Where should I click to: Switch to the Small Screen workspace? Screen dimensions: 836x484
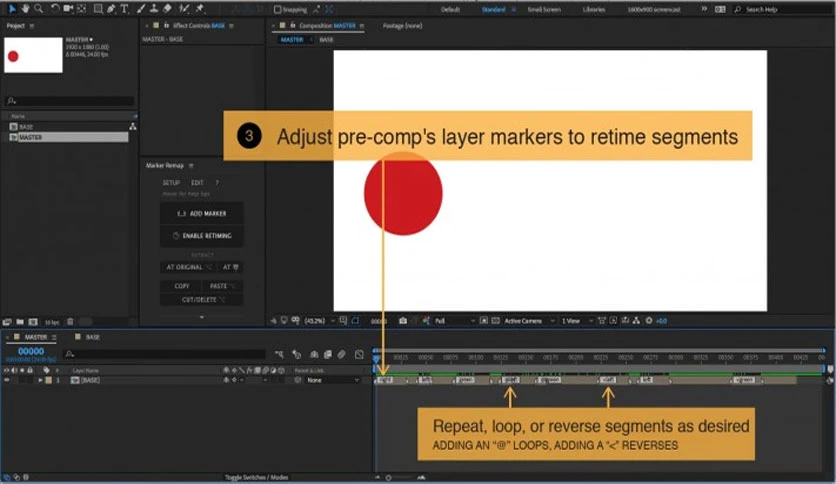click(x=544, y=10)
